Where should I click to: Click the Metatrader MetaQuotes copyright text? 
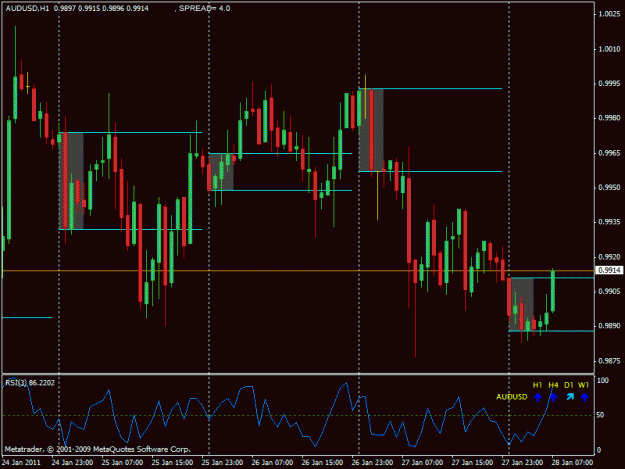[97, 449]
